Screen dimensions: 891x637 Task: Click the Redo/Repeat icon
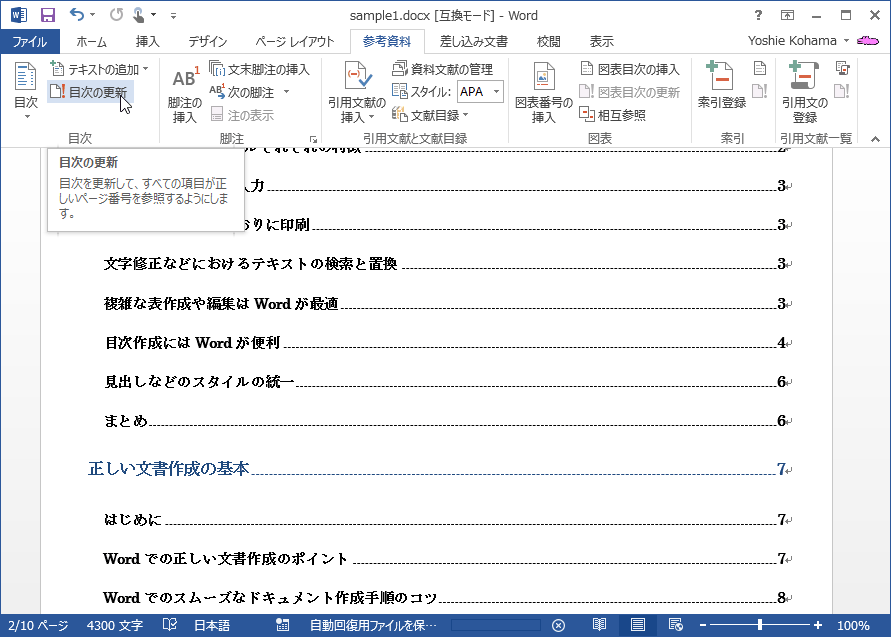(x=116, y=15)
